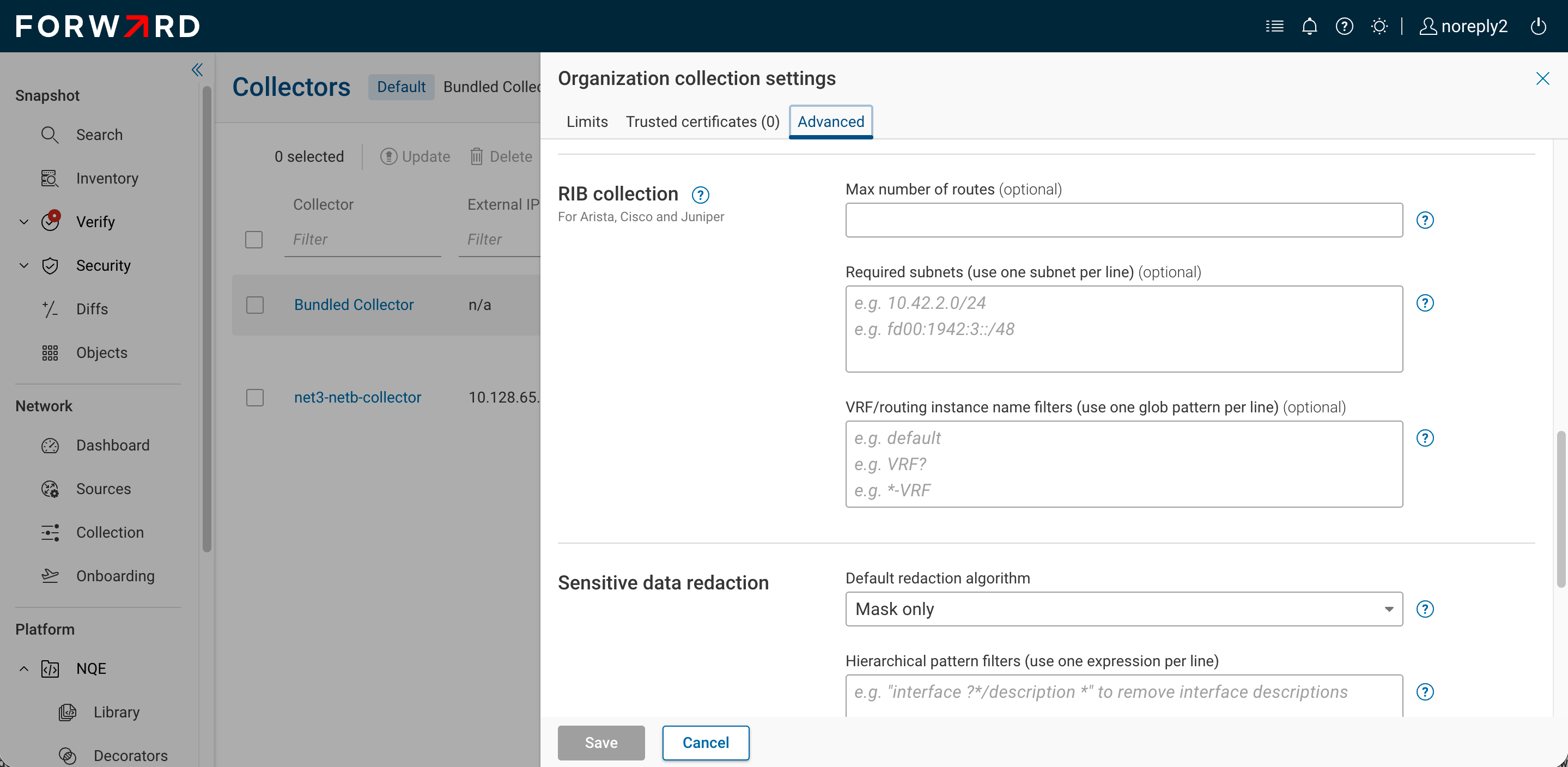The image size is (1568, 767).
Task: Check the Bundled Collector row checkbox
Action: [x=255, y=305]
